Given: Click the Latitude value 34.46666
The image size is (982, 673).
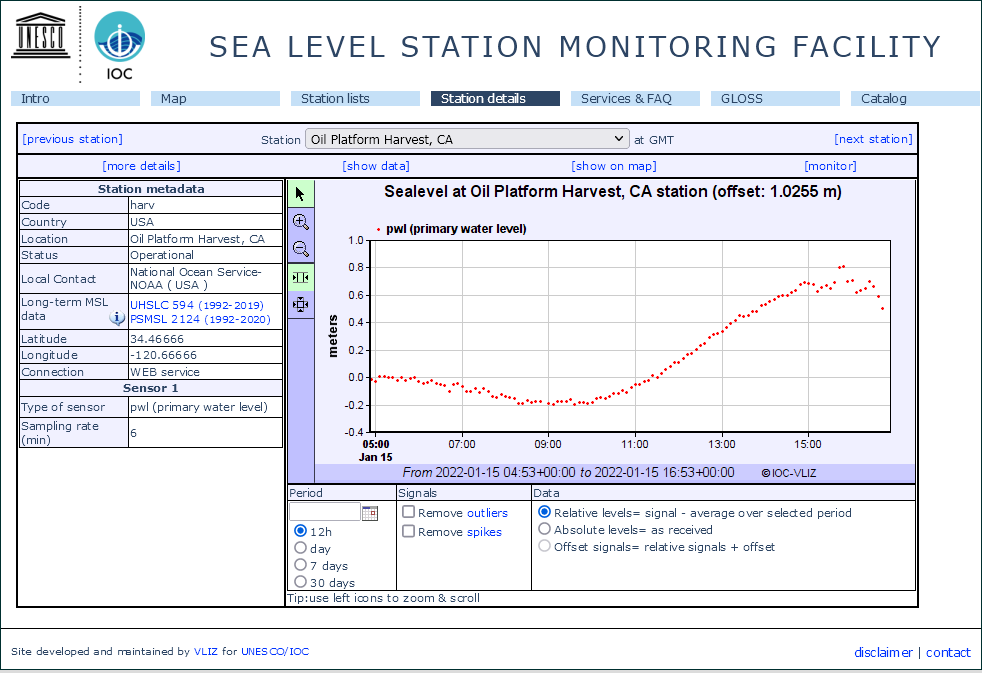Looking at the screenshot, I should tap(157, 339).
